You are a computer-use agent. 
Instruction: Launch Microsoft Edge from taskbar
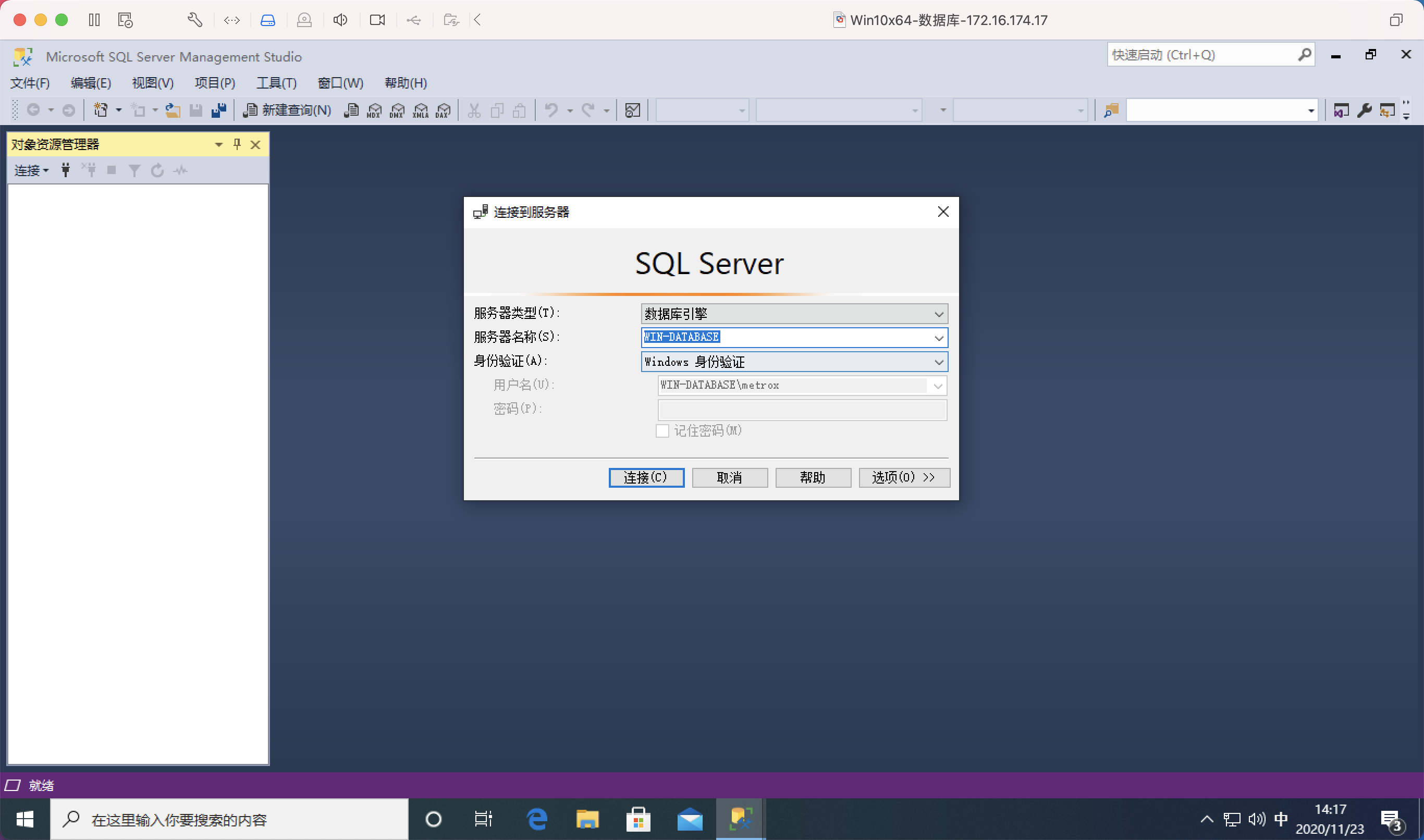point(536,819)
